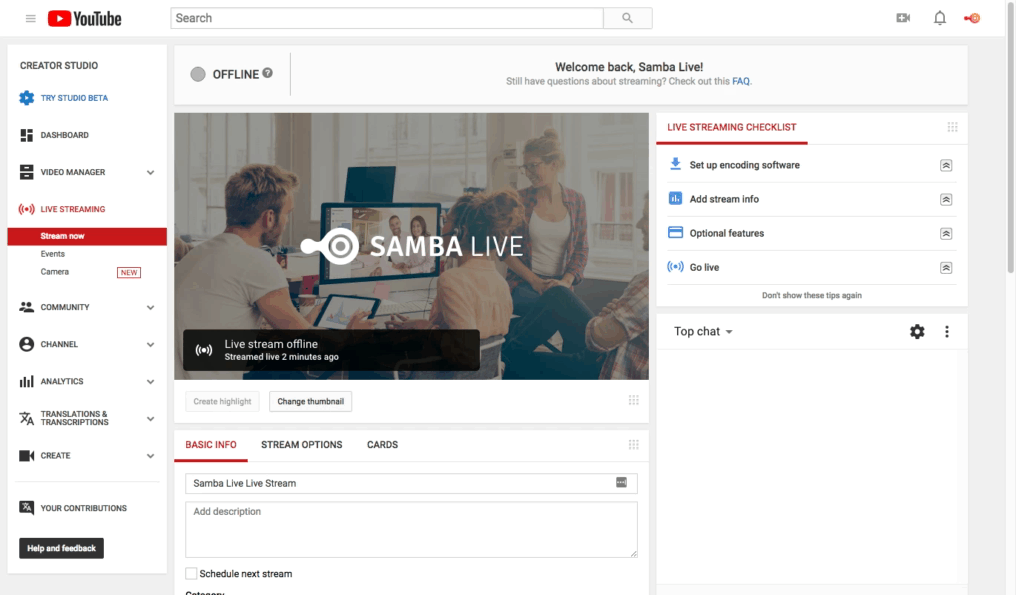
Task: Click the Translations & Transcriptions icon
Action: [x=27, y=418]
